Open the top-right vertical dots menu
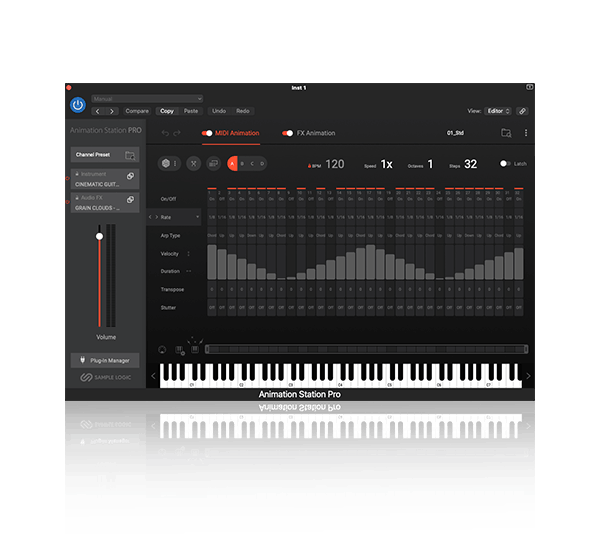The height and width of the screenshot is (543, 600). pos(526,132)
